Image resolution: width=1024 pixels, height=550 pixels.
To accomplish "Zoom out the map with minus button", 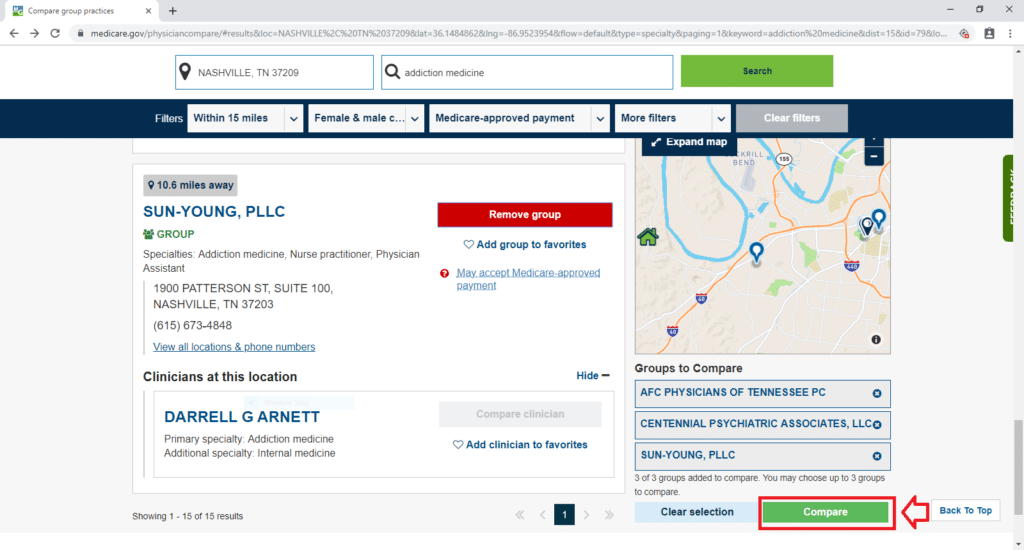I will (874, 156).
